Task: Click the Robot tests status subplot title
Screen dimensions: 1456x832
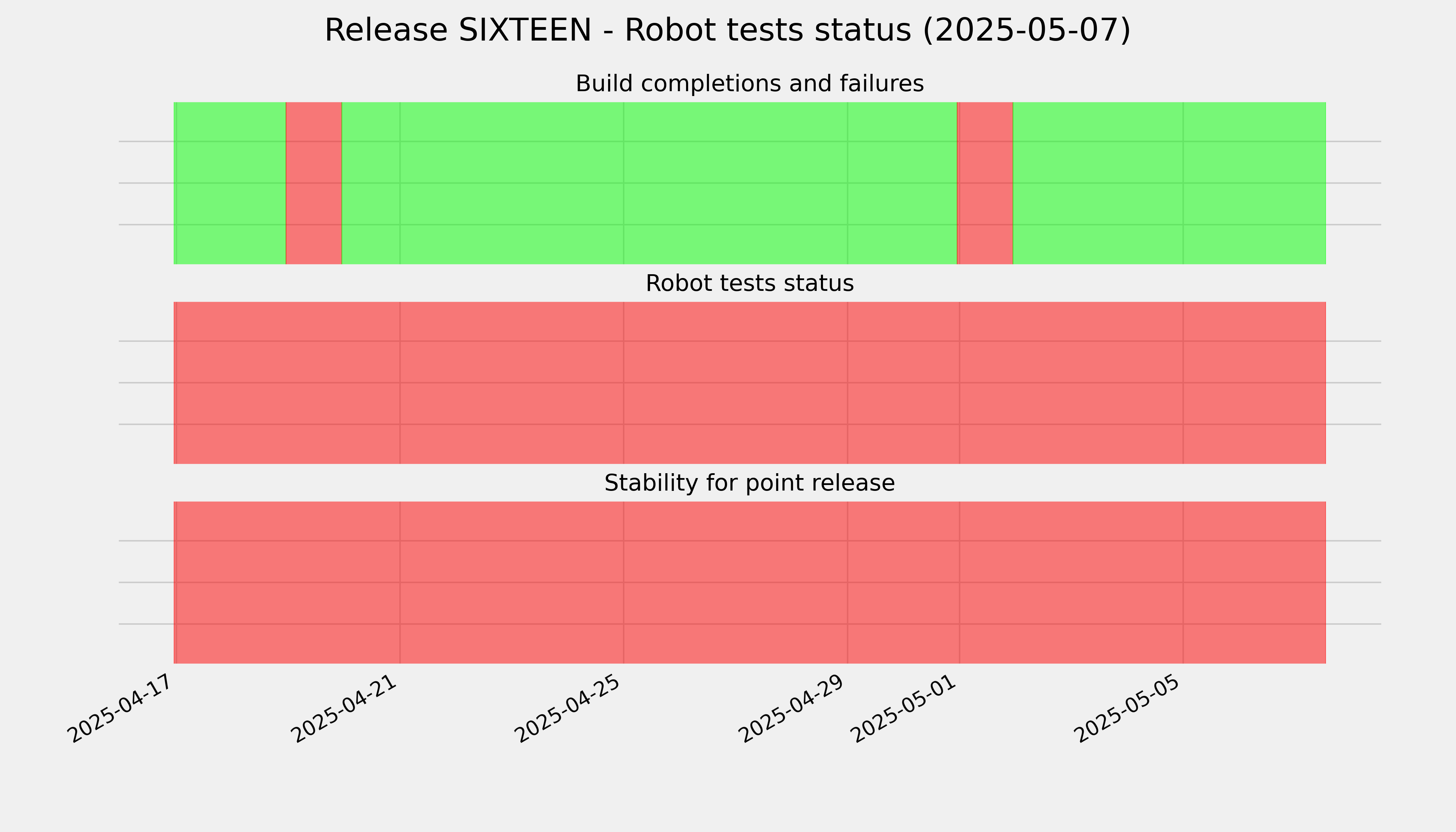Action: (x=749, y=284)
